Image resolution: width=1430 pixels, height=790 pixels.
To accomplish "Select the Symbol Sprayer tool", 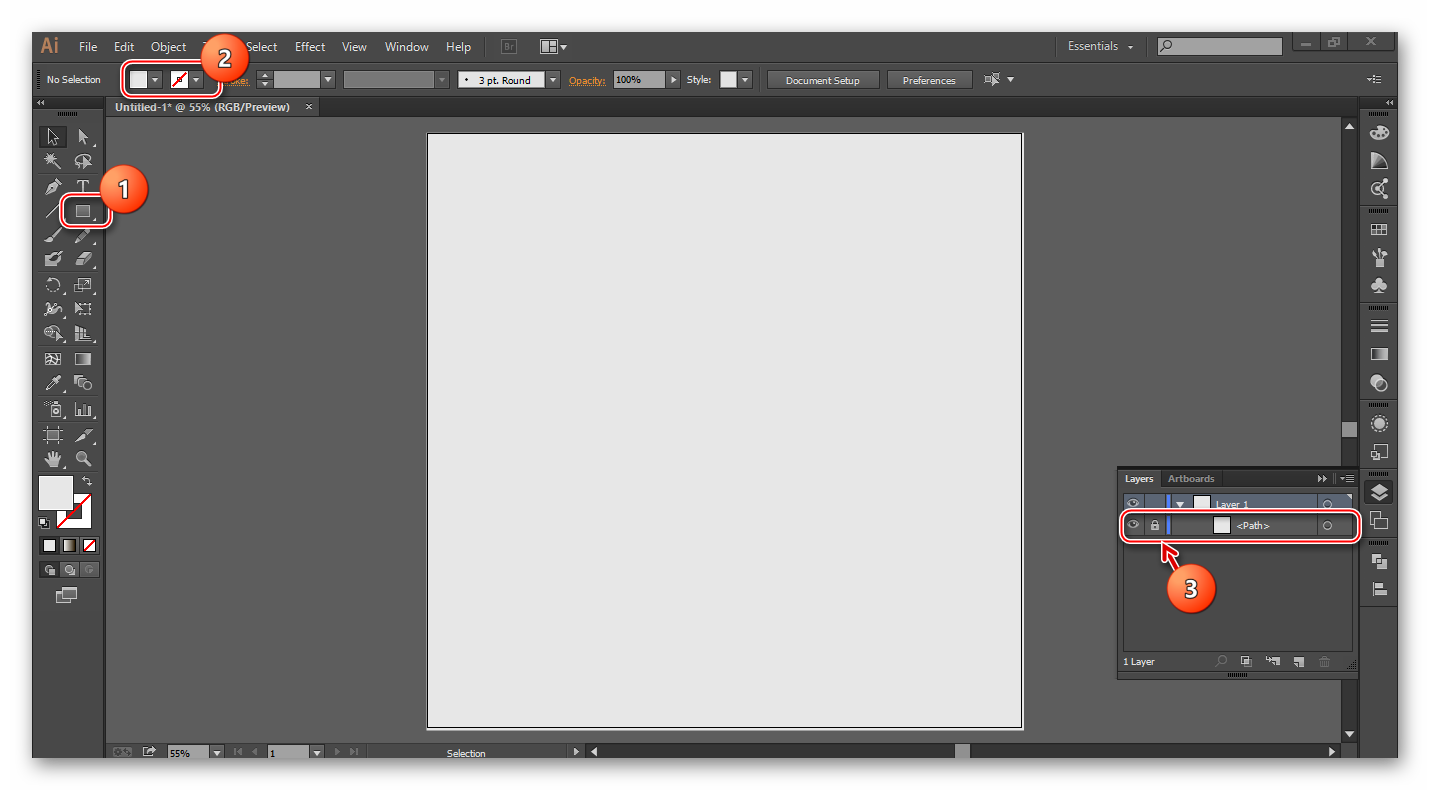I will [53, 409].
